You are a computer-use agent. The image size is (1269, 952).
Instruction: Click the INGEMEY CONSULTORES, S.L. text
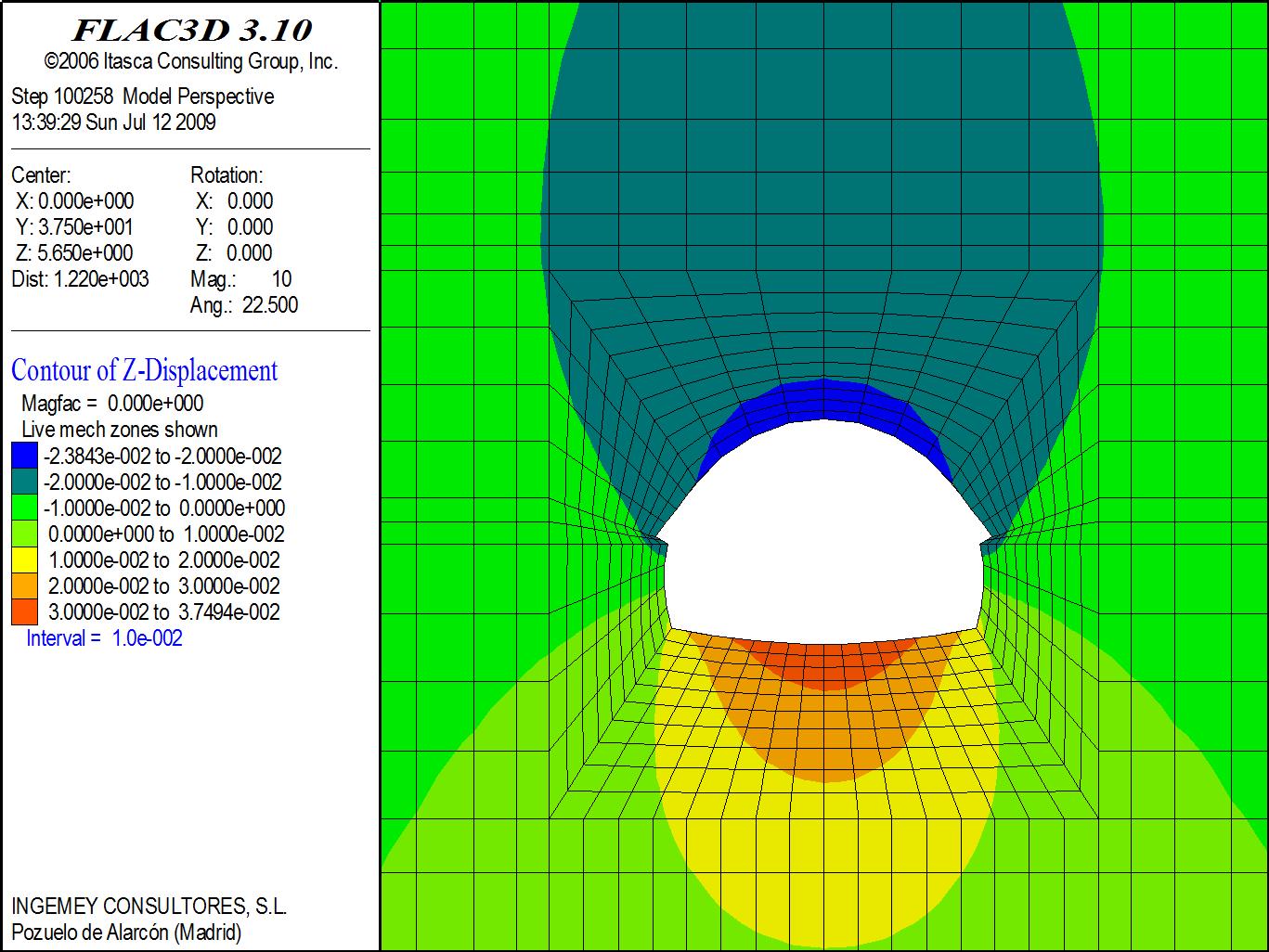(x=149, y=907)
